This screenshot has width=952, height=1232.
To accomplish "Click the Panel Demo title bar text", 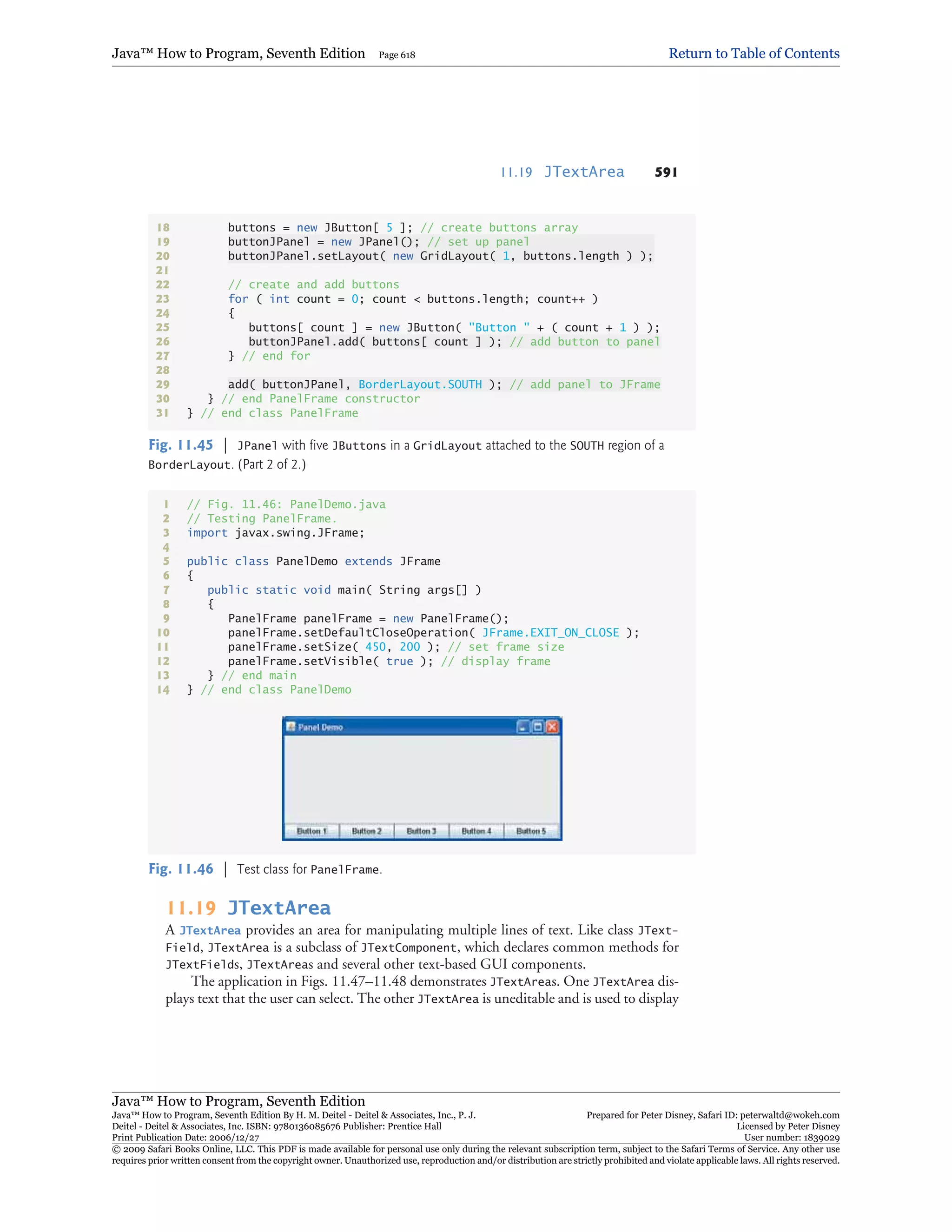I will (x=320, y=727).
